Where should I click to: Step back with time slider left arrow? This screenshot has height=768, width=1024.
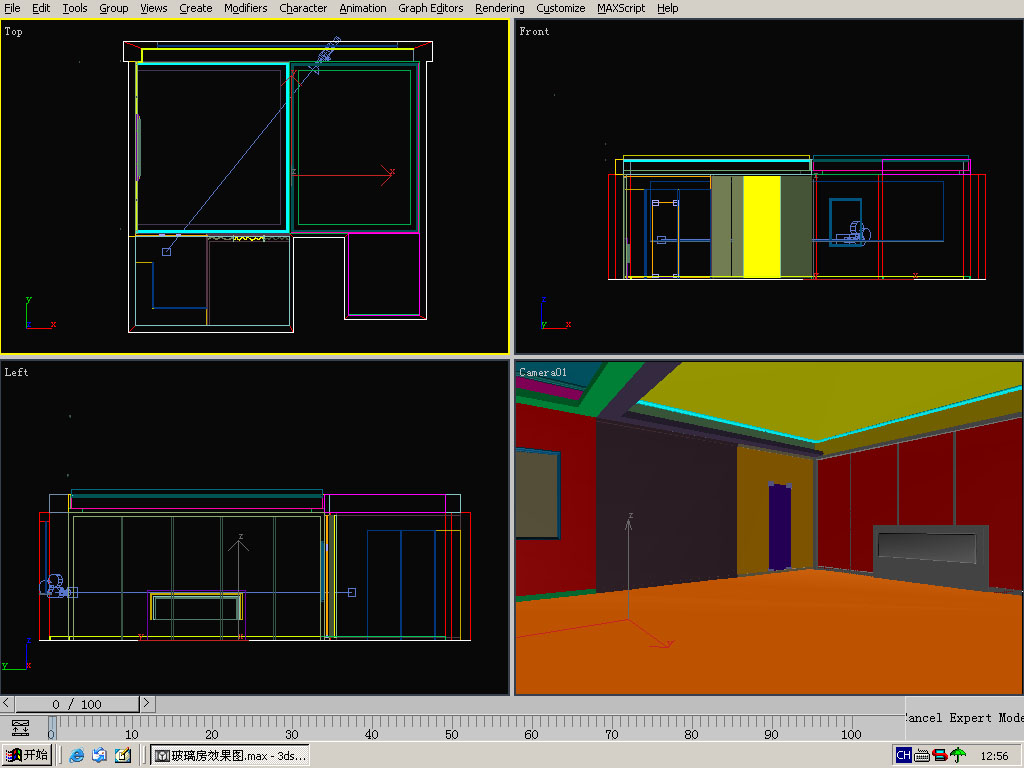(x=7, y=704)
